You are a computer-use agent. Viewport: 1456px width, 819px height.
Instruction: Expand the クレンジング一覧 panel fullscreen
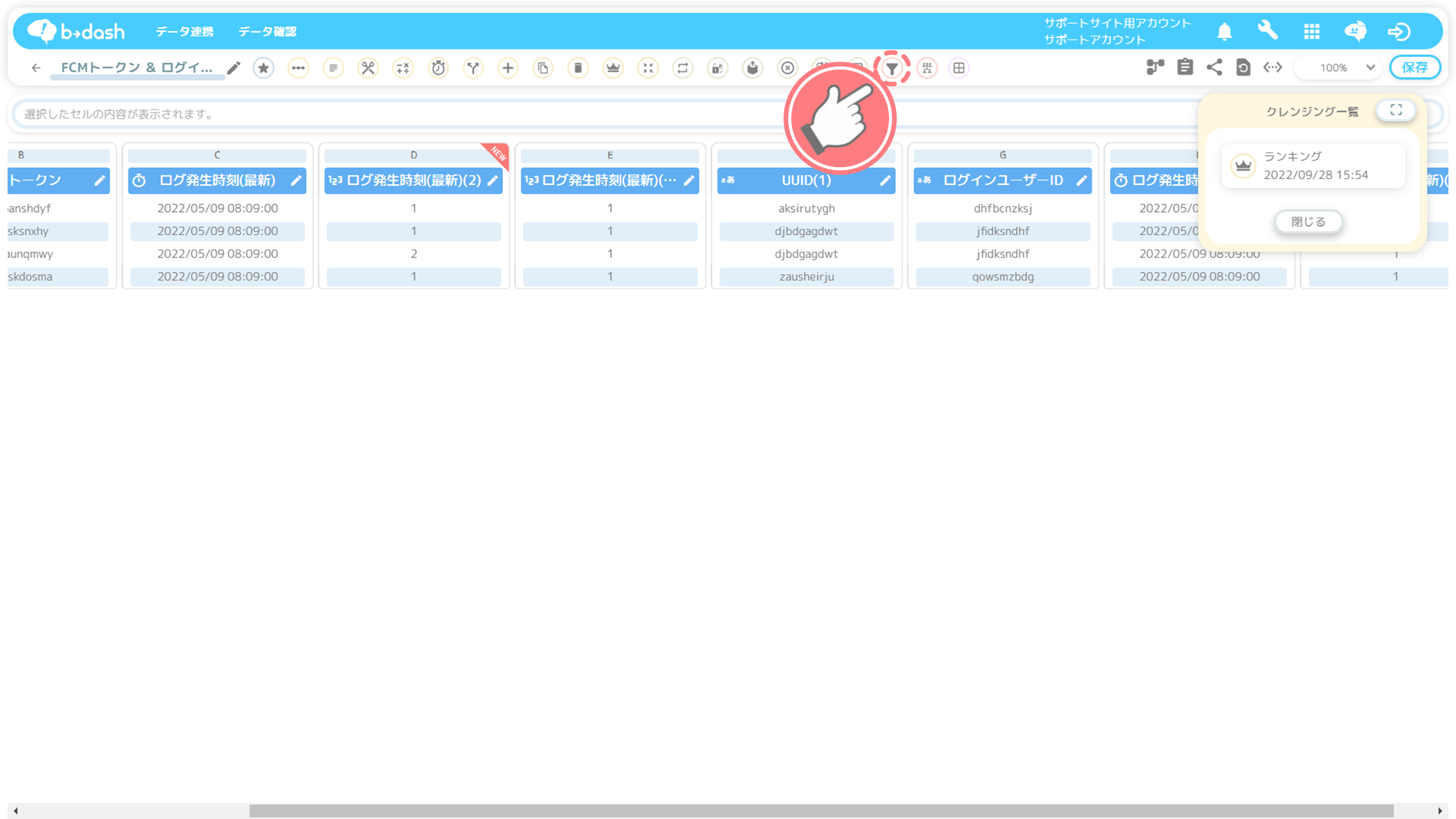pyautogui.click(x=1396, y=110)
